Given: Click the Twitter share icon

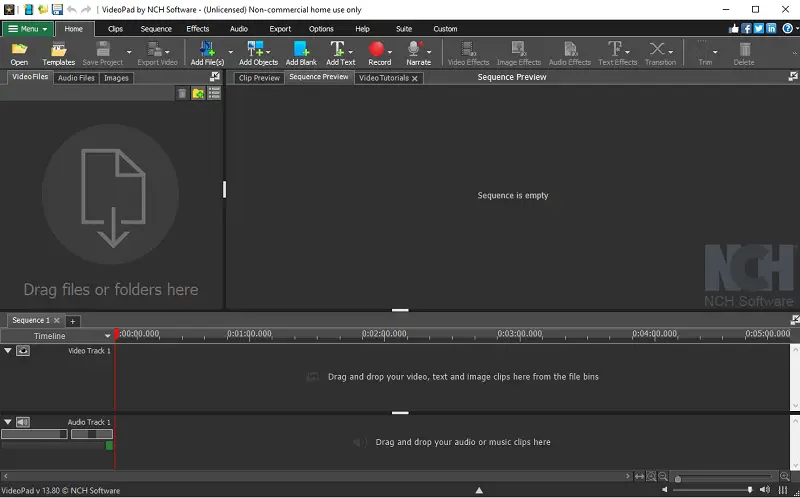Looking at the screenshot, I should click(x=759, y=29).
